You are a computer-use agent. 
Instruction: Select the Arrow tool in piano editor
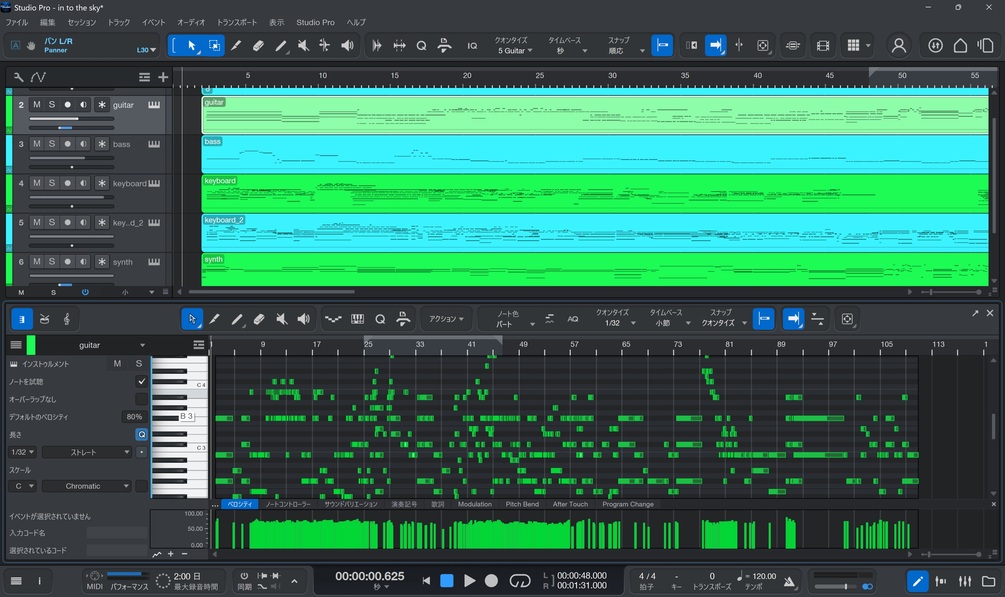[192, 319]
